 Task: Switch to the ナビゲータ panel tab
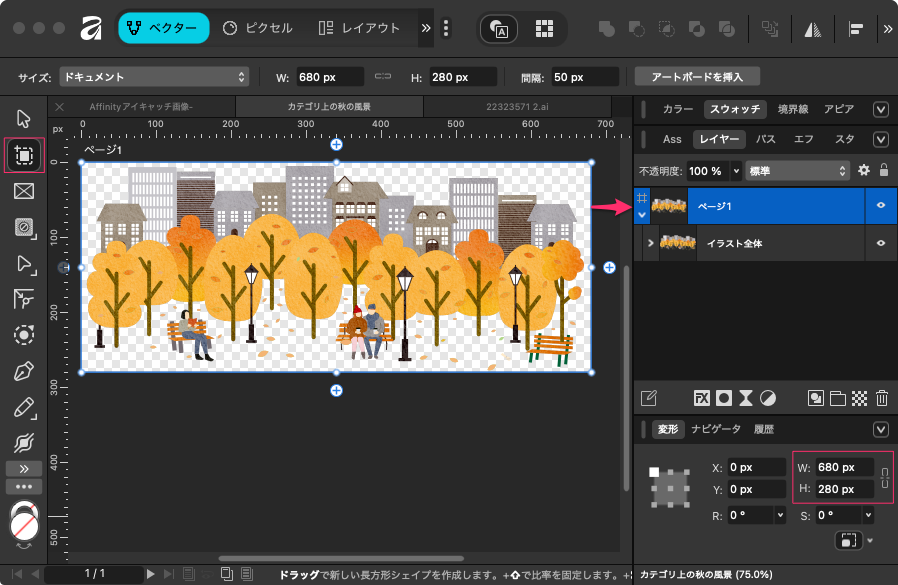pyautogui.click(x=715, y=429)
